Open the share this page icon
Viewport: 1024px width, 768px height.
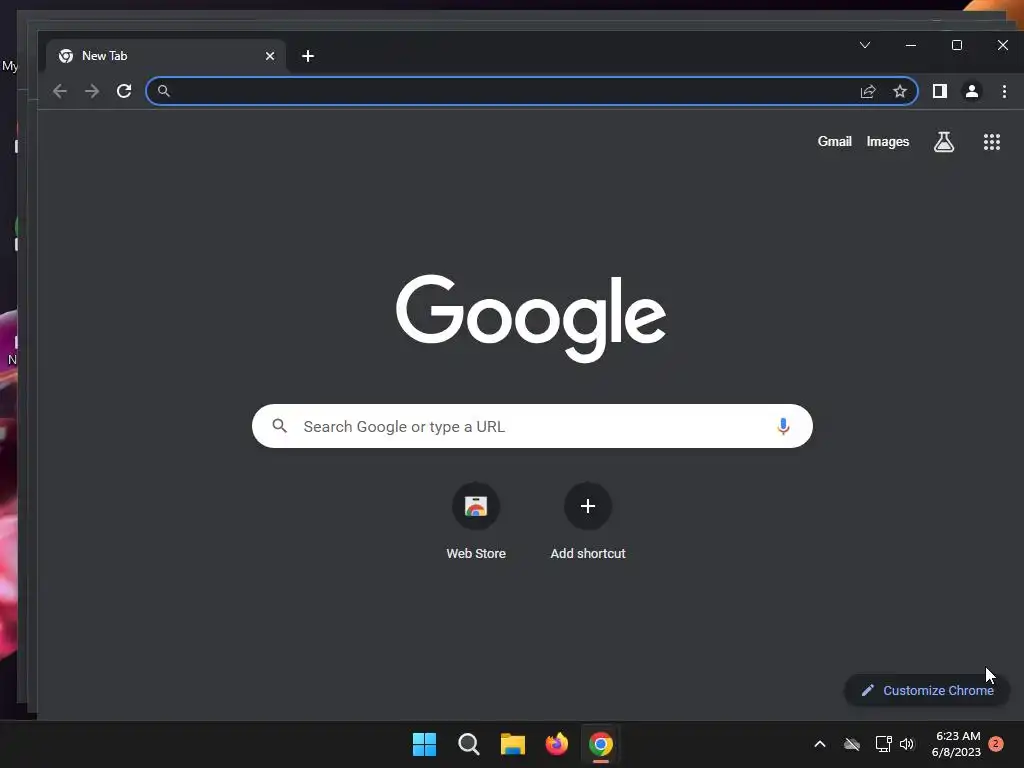868,91
